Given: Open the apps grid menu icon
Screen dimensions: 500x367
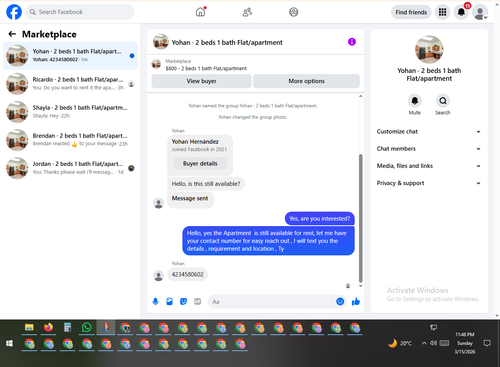Looking at the screenshot, I should (442, 12).
